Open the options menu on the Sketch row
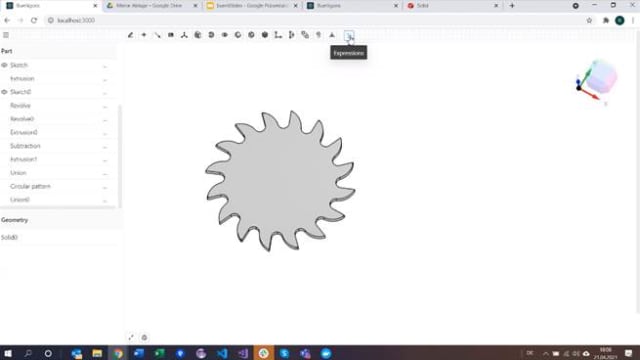The image size is (640, 360). (x=105, y=66)
